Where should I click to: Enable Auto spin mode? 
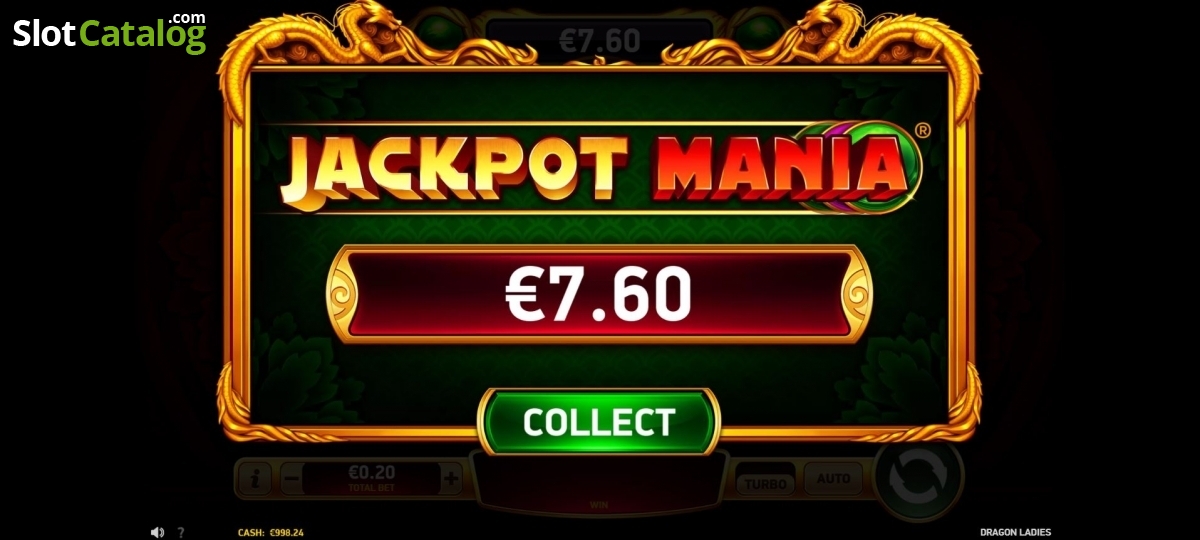click(833, 480)
